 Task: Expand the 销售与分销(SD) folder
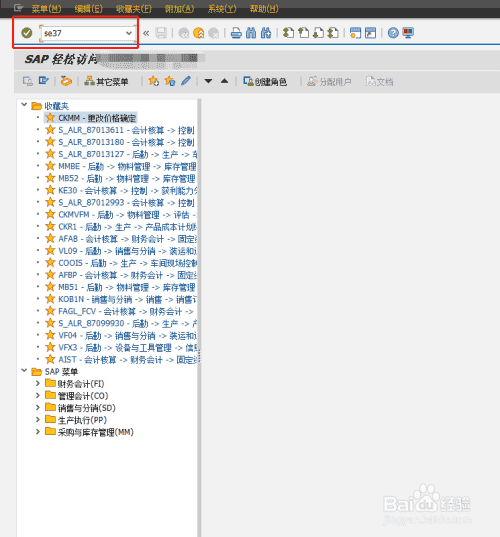38,408
